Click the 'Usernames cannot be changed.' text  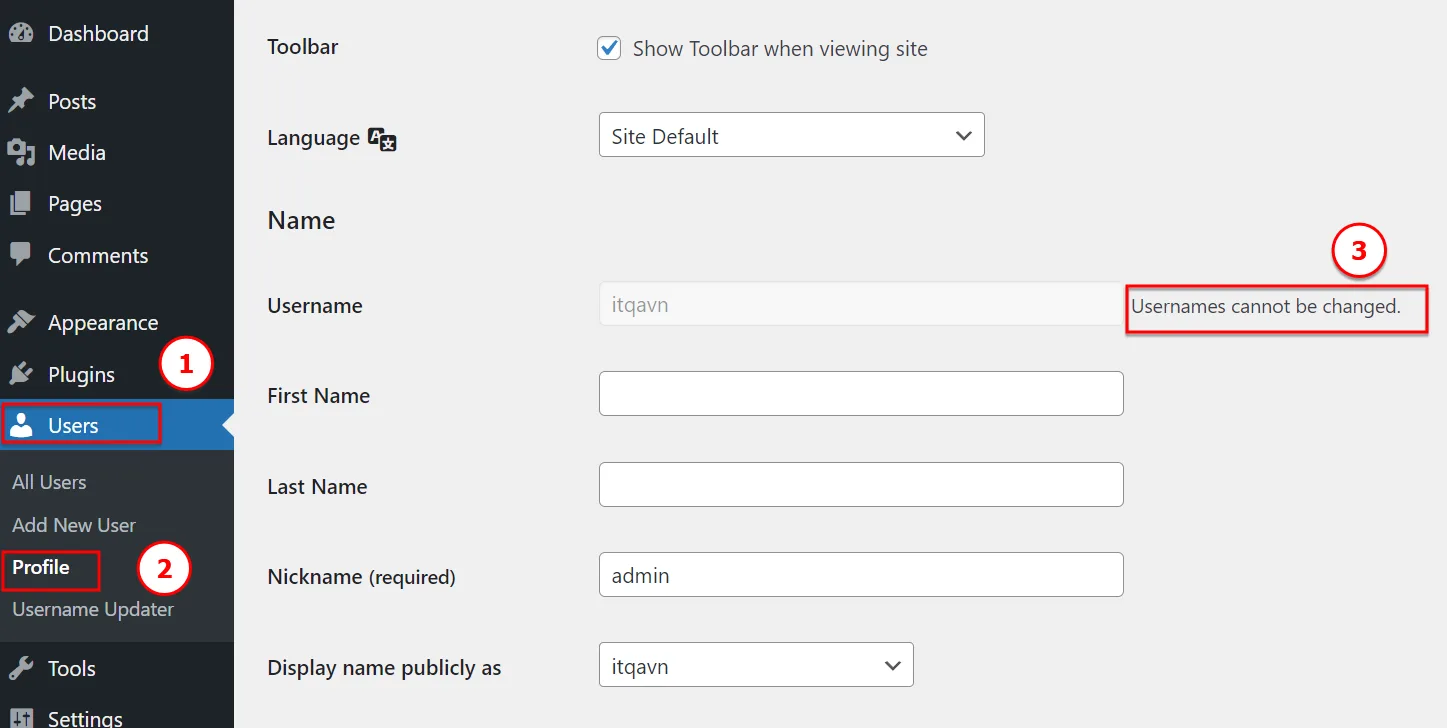(x=1266, y=306)
